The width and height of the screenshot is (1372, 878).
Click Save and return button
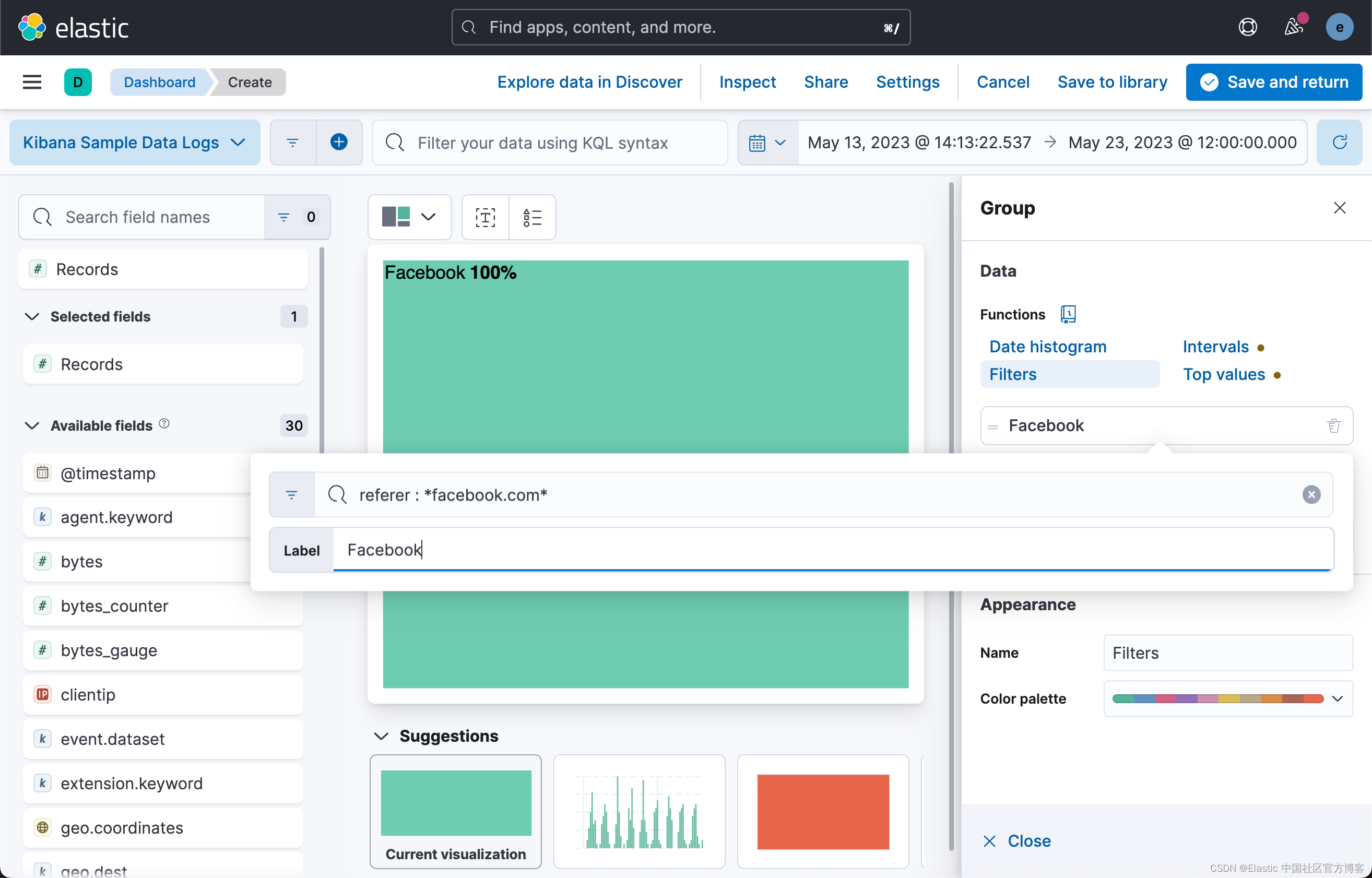[x=1273, y=82]
